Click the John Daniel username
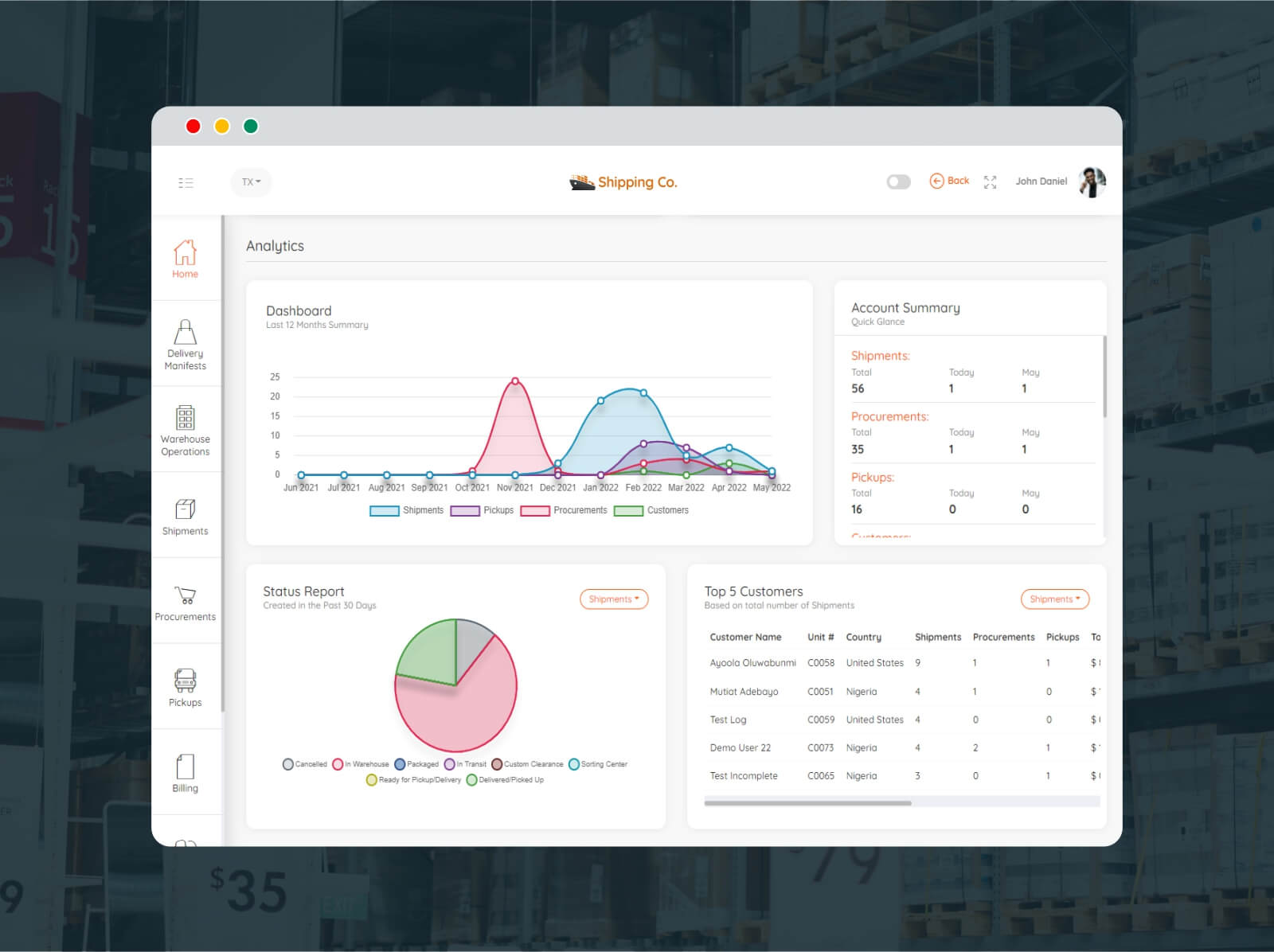The height and width of the screenshot is (952, 1274). pyautogui.click(x=1041, y=181)
